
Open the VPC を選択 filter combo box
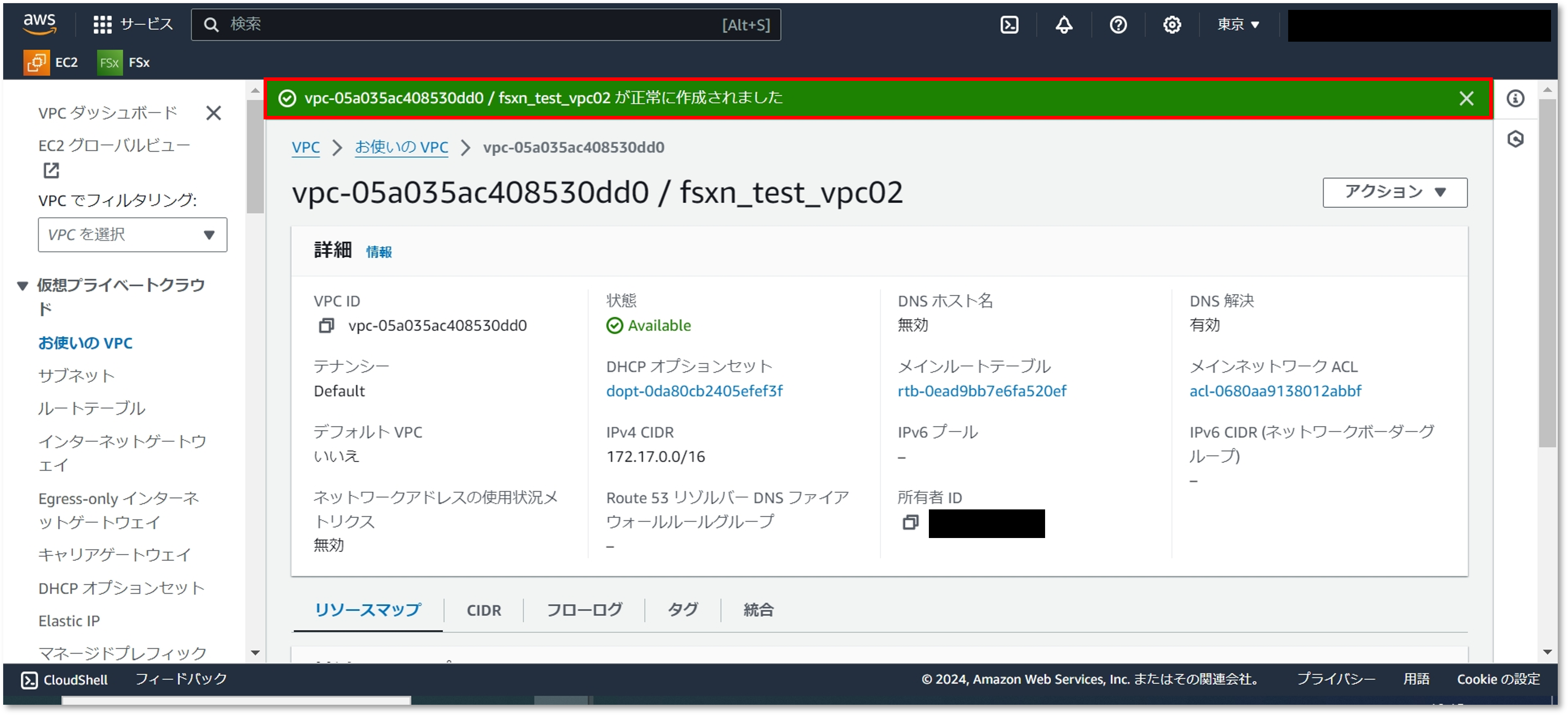[x=132, y=234]
